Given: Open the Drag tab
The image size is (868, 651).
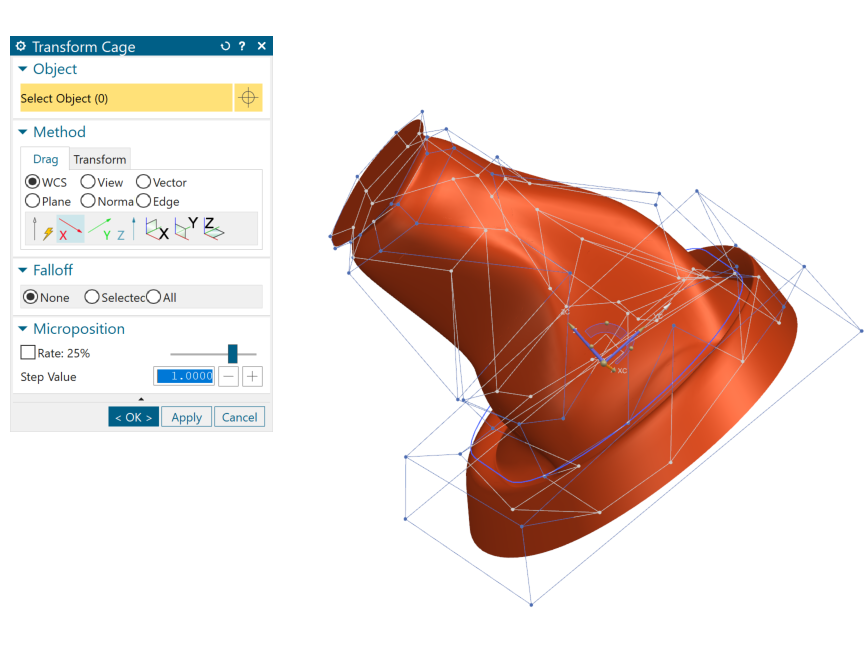Looking at the screenshot, I should [x=45, y=159].
